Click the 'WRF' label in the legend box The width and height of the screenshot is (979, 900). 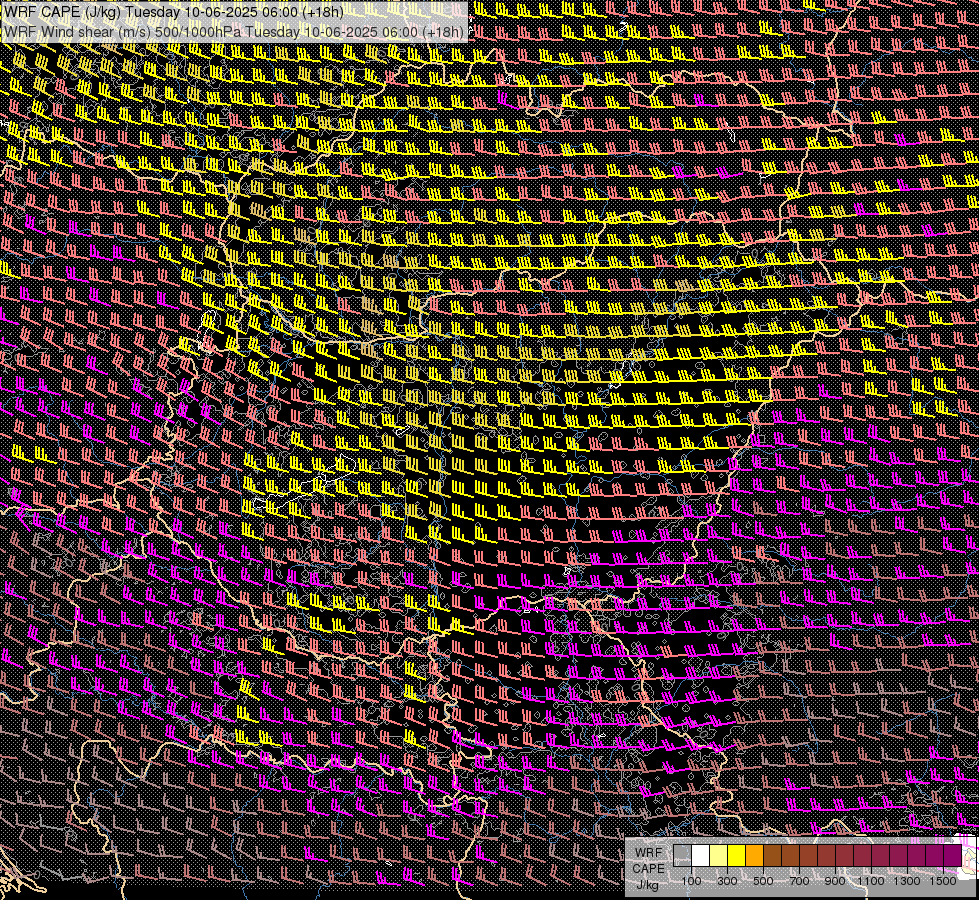click(x=649, y=853)
